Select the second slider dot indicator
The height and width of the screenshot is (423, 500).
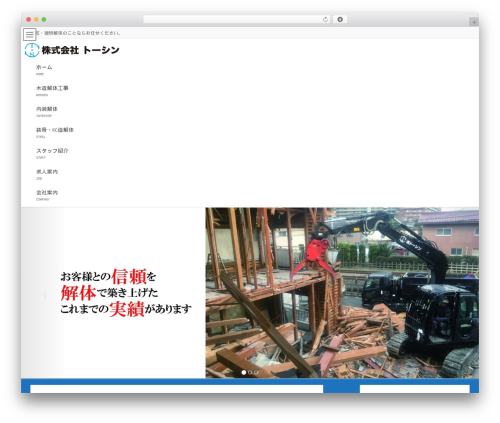(x=250, y=372)
